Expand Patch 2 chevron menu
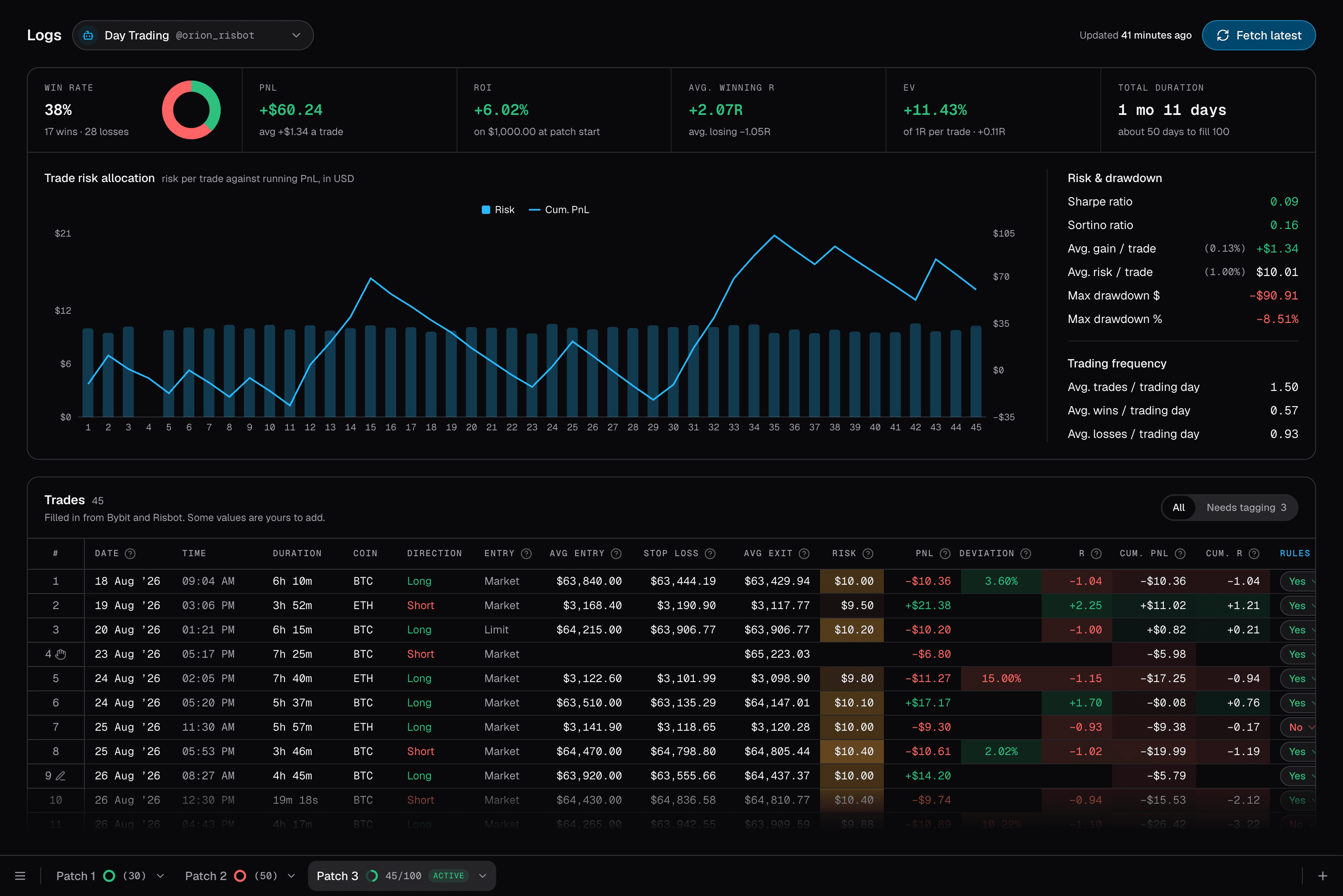 coord(292,876)
